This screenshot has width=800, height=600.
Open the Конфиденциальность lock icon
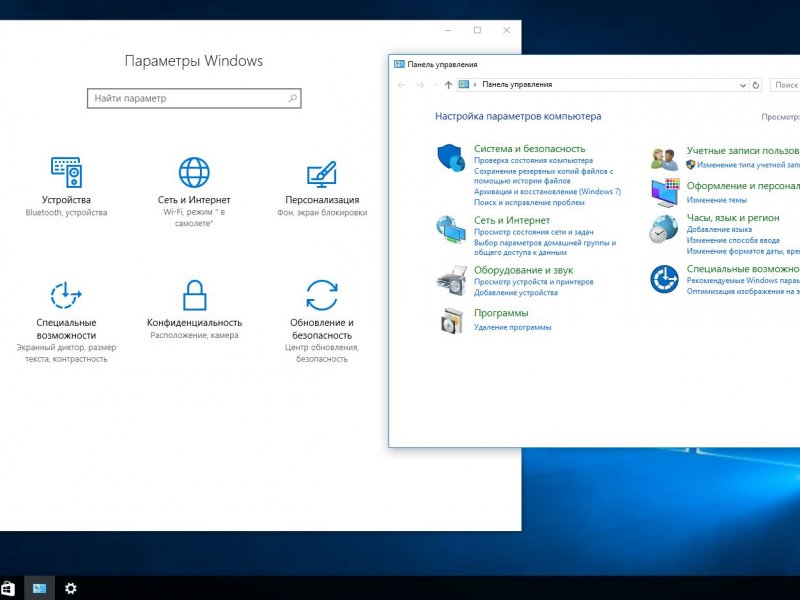pyautogui.click(x=194, y=295)
